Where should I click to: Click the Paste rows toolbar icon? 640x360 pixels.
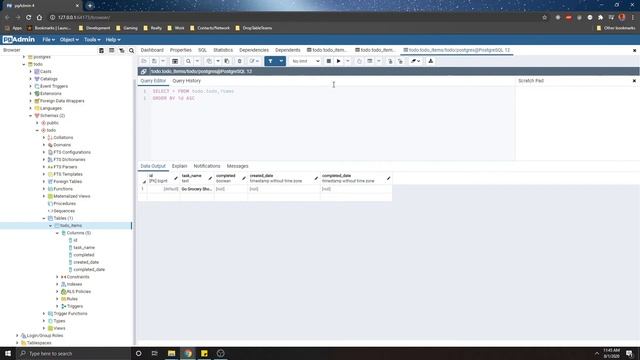(227, 61)
